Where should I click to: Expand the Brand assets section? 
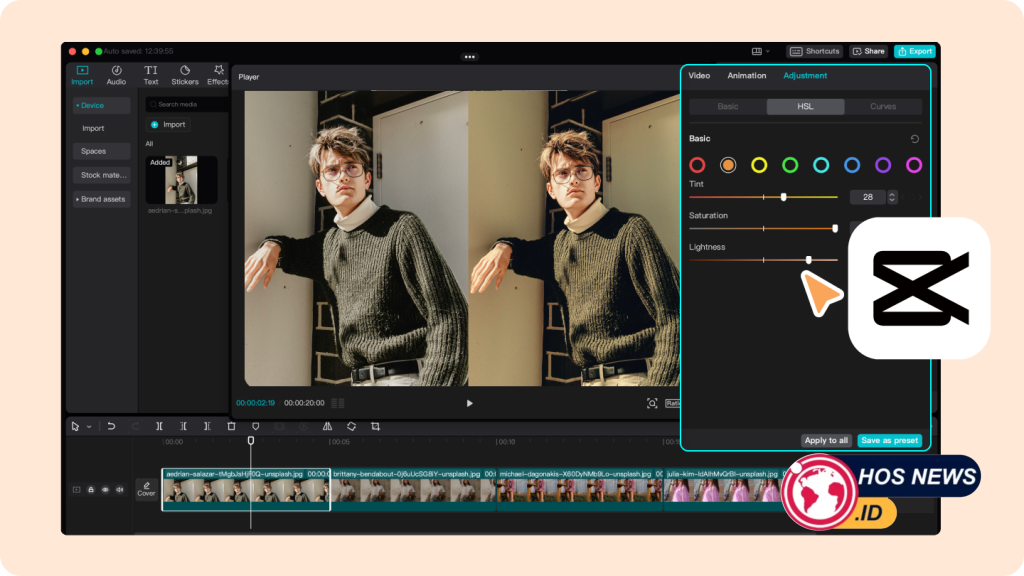click(101, 199)
